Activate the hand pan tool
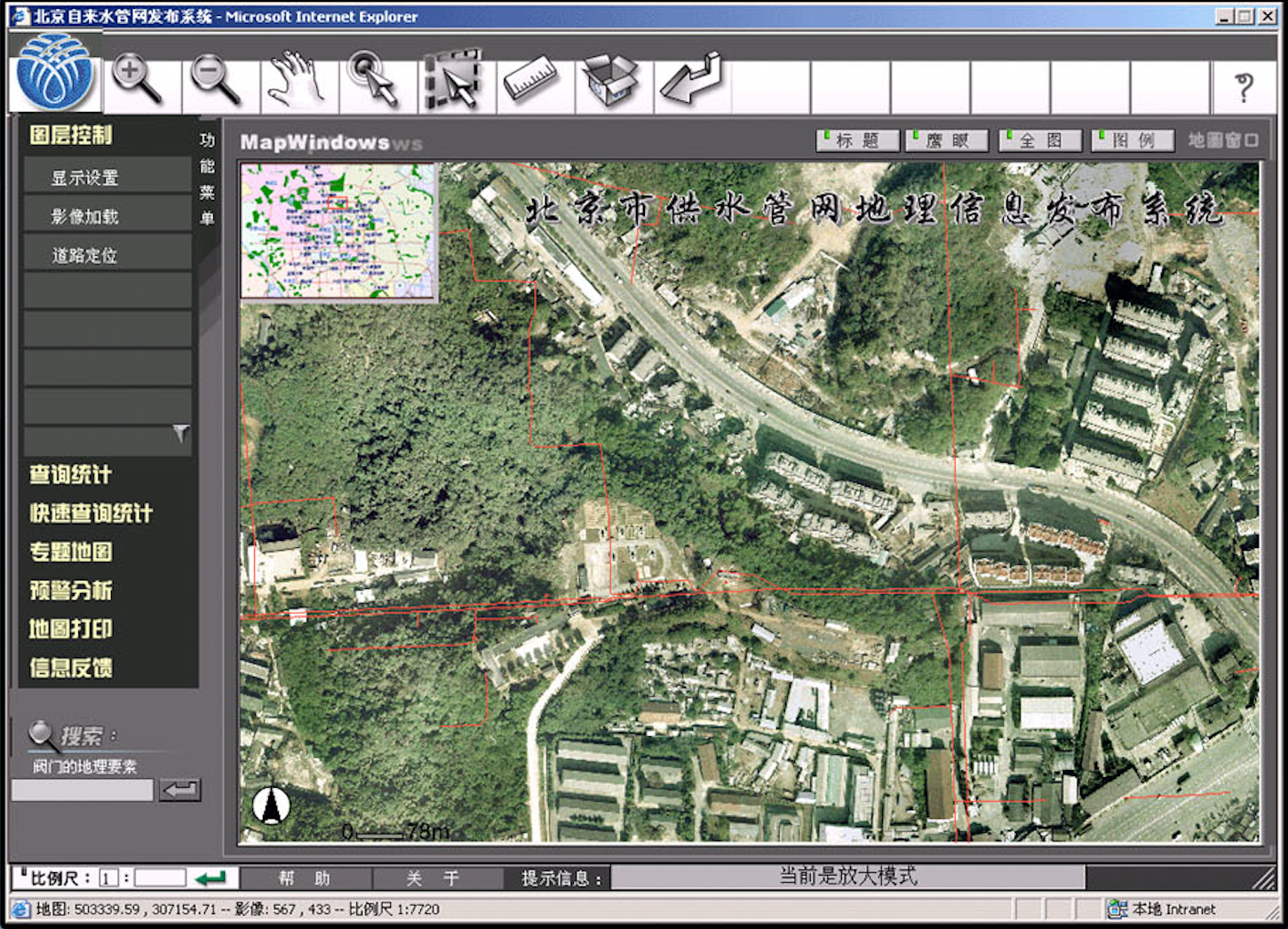This screenshot has width=1288, height=929. 296,79
